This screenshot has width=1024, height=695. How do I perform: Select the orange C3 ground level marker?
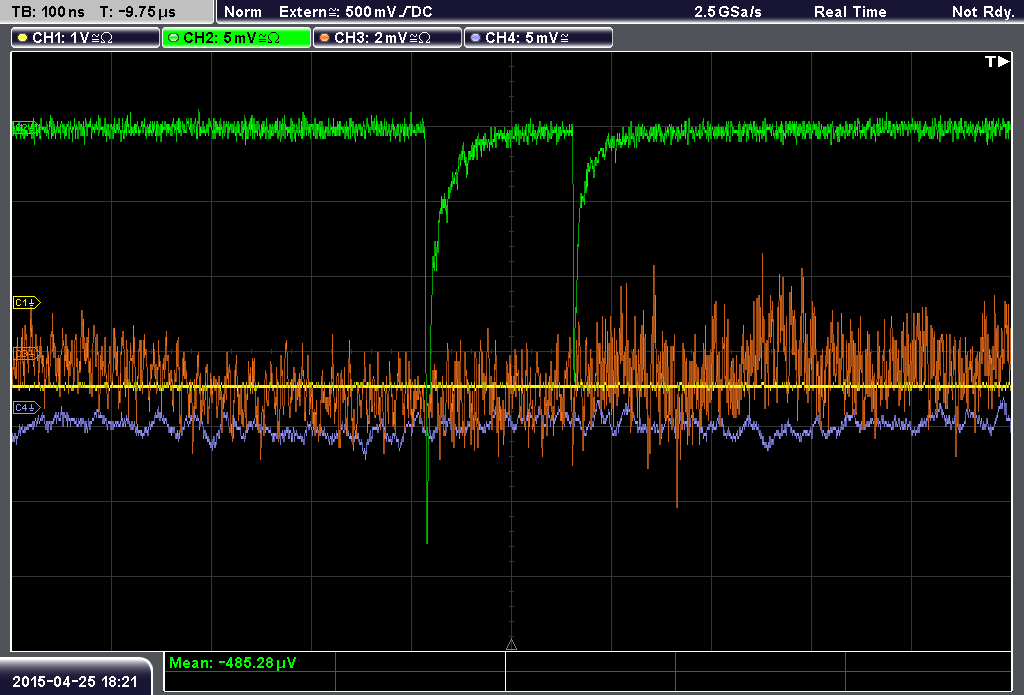click(x=25, y=353)
